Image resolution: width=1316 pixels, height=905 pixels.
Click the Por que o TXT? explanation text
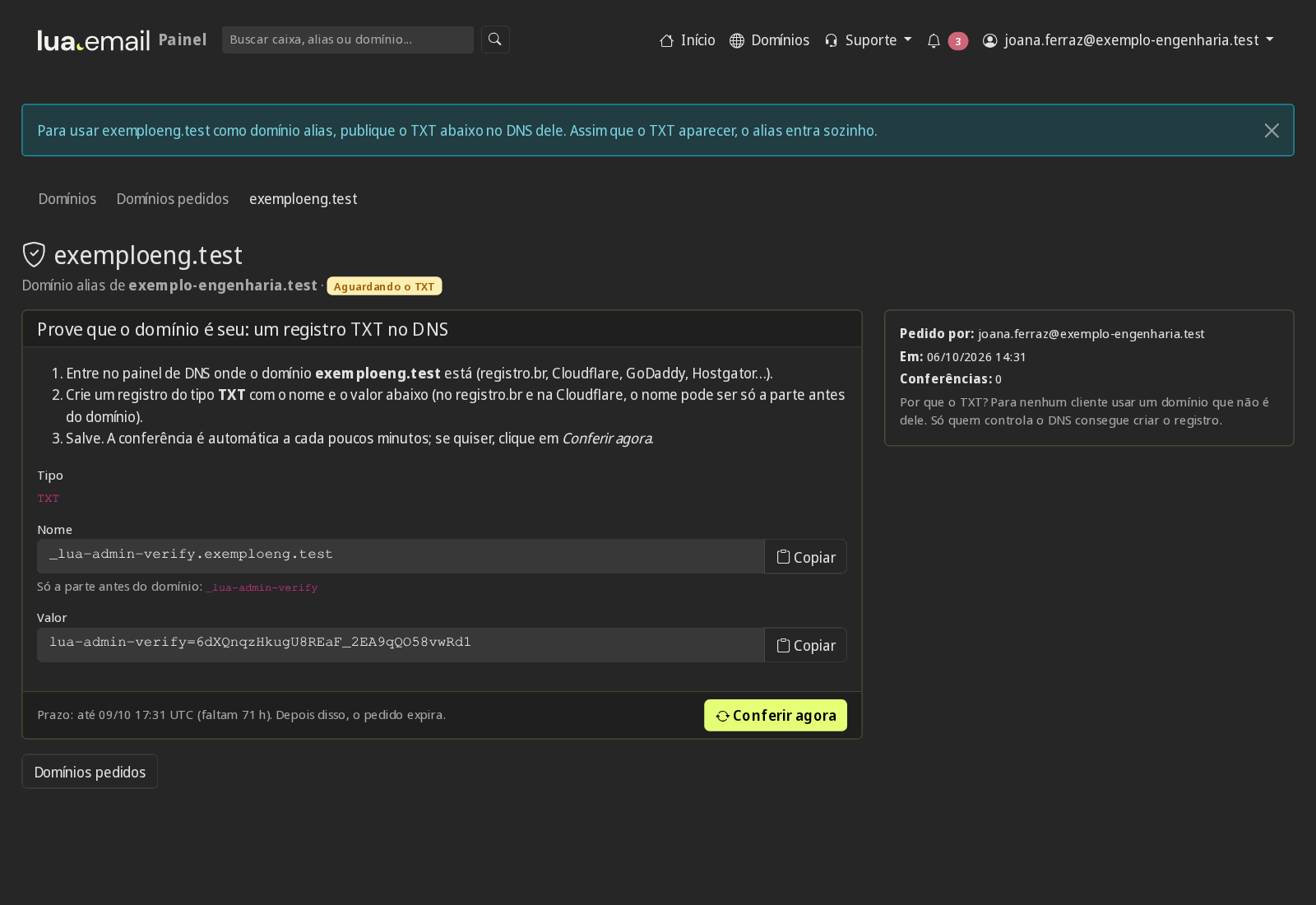1085,411
